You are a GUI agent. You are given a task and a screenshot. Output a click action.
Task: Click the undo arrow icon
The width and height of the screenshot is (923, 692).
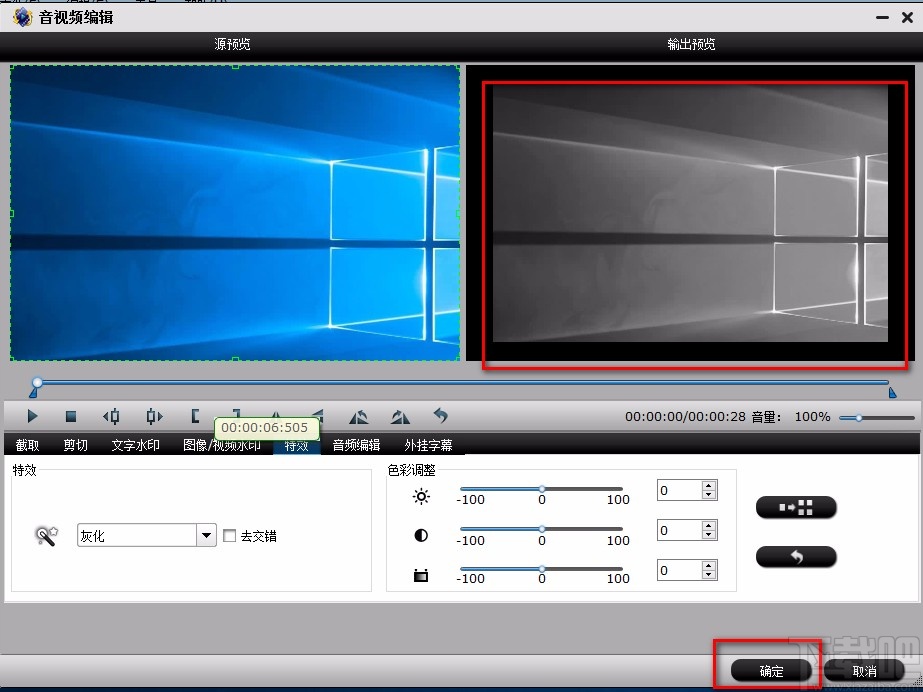coord(440,417)
